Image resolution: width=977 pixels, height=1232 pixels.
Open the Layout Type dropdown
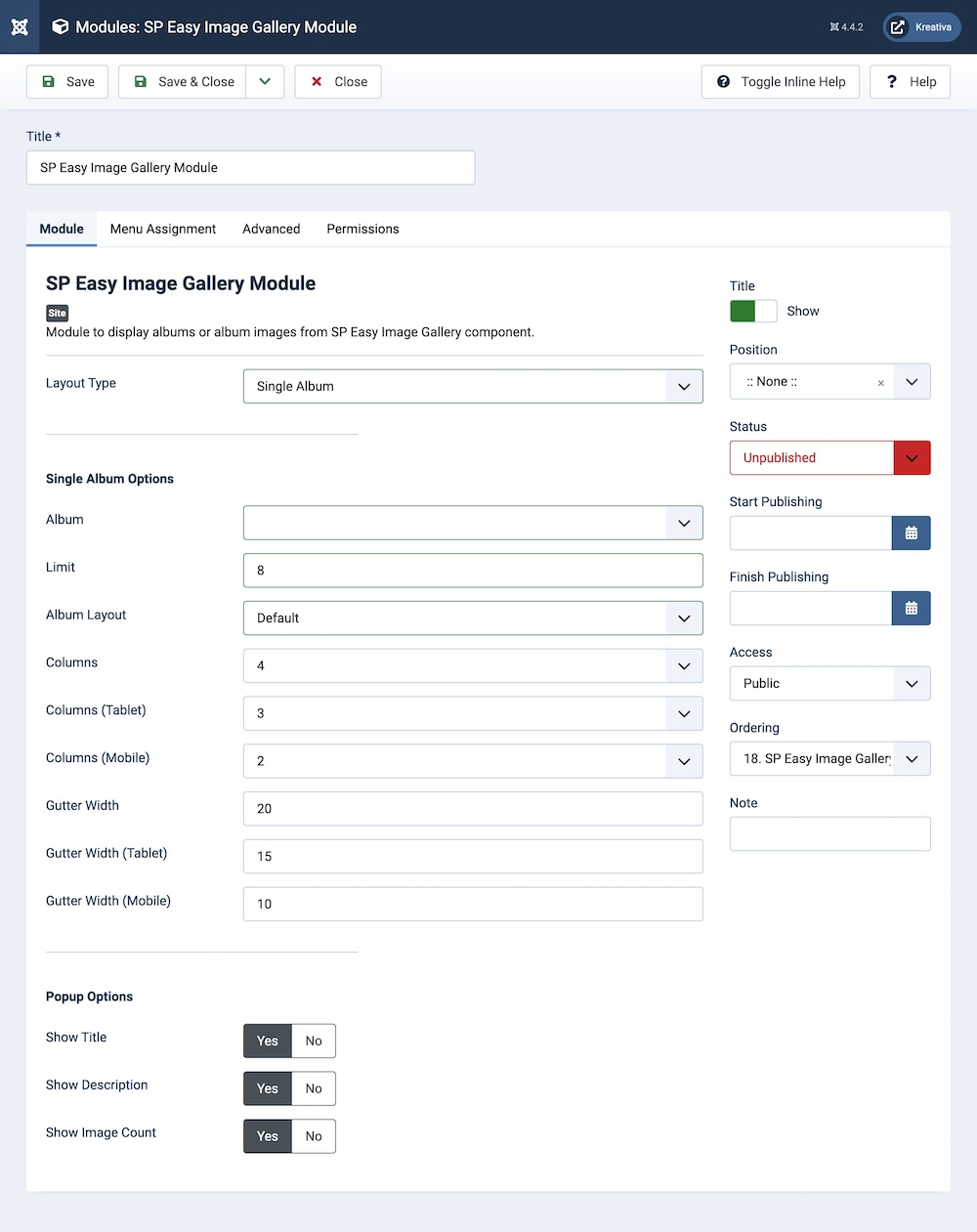pos(473,387)
